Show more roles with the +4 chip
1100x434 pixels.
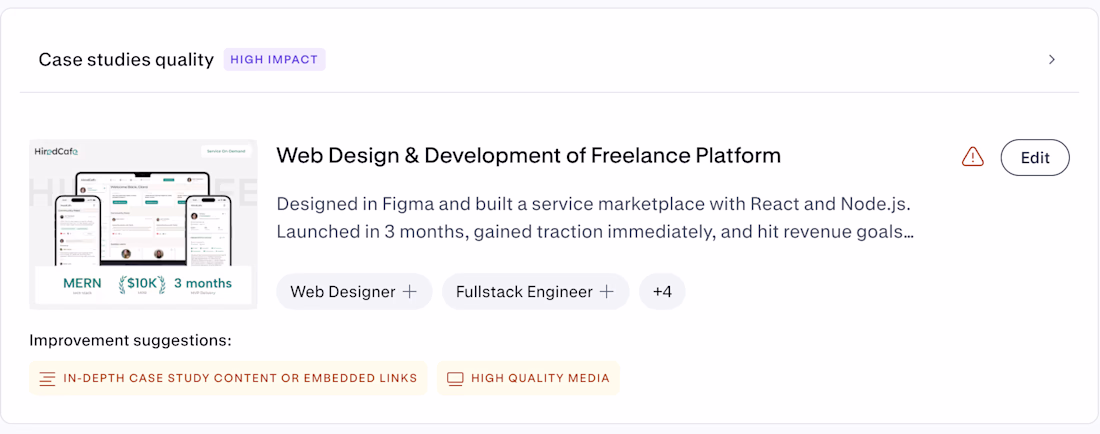(662, 292)
